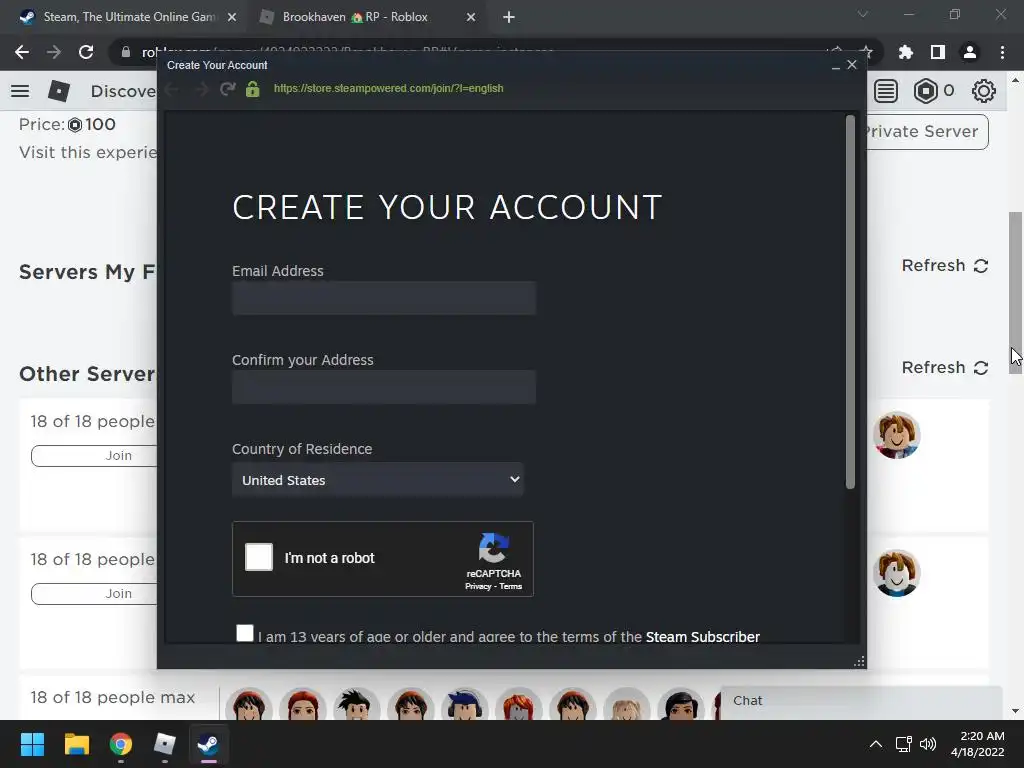Screen dimensions: 1024x768
Task: Click the Steam popup URL text
Action: click(389, 88)
